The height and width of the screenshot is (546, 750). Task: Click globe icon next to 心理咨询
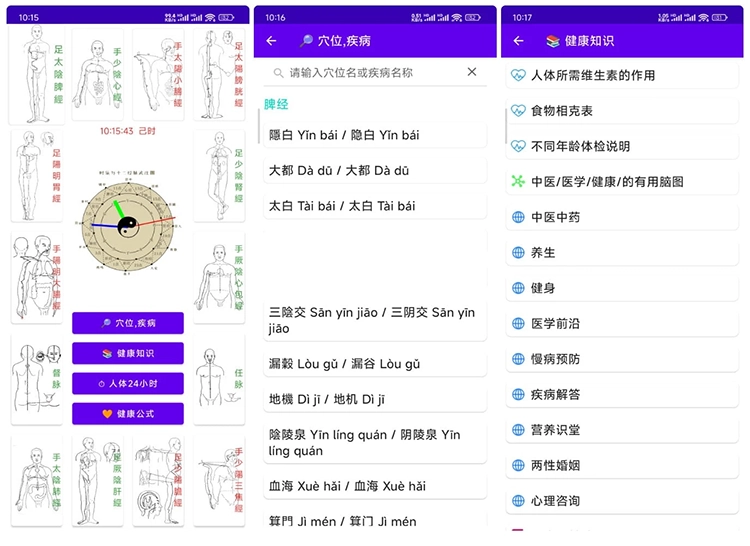(x=518, y=501)
